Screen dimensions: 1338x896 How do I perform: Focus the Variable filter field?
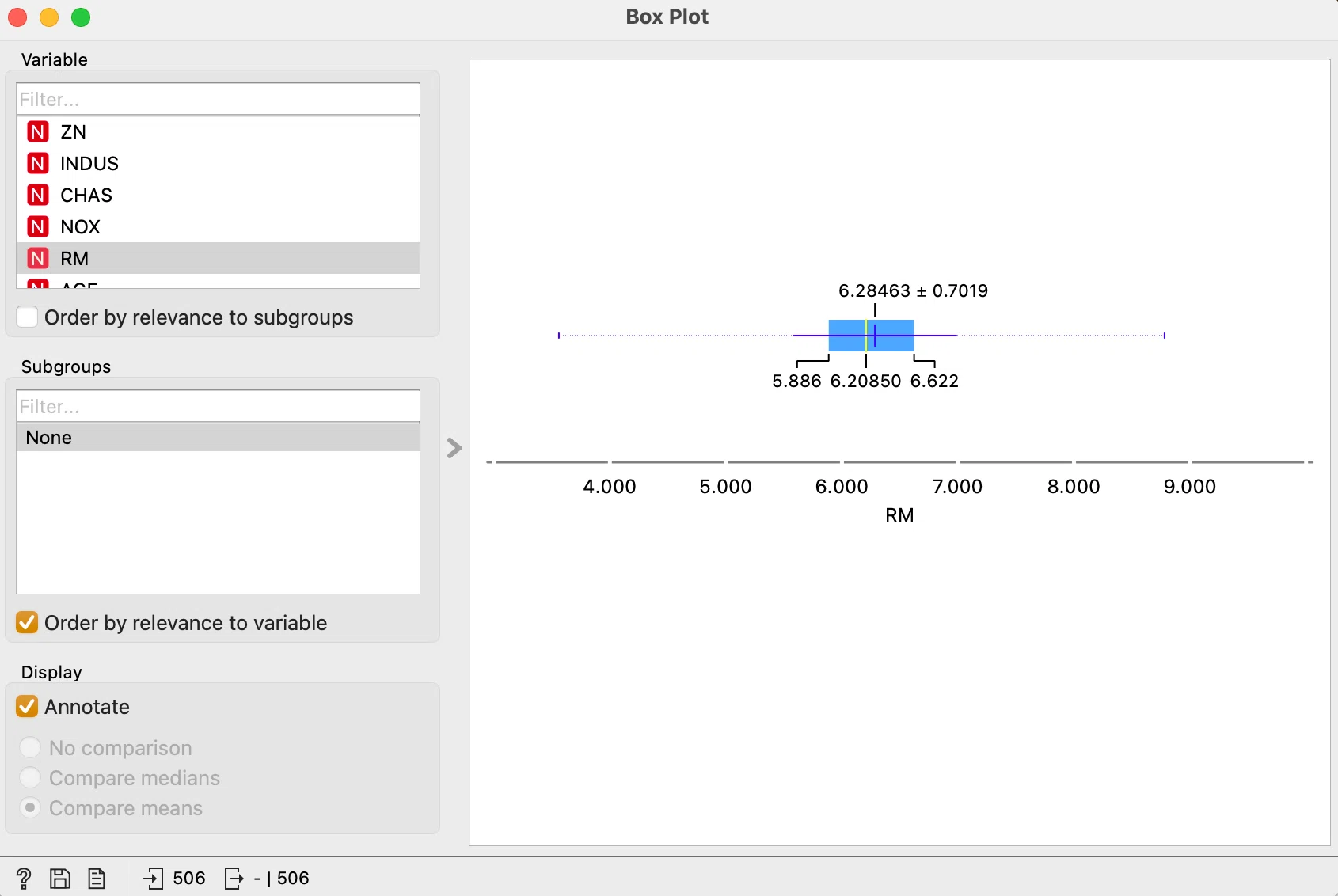pyautogui.click(x=218, y=99)
